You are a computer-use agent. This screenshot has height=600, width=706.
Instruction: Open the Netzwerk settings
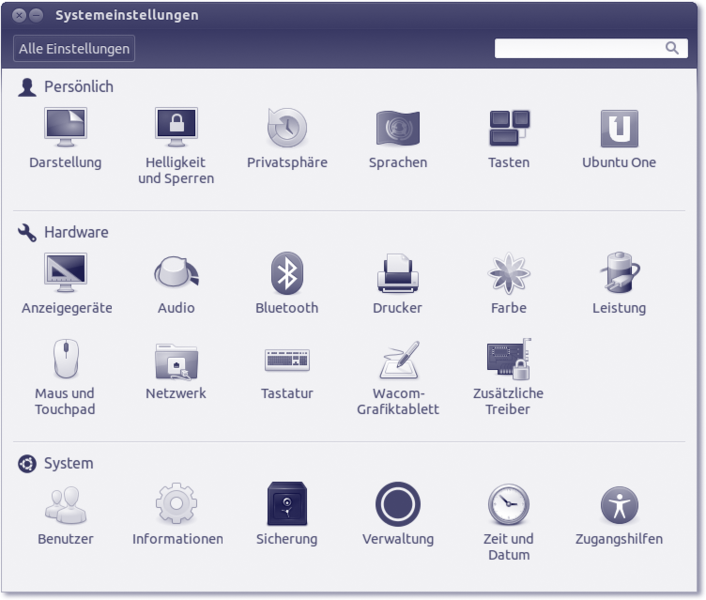[x=176, y=361]
